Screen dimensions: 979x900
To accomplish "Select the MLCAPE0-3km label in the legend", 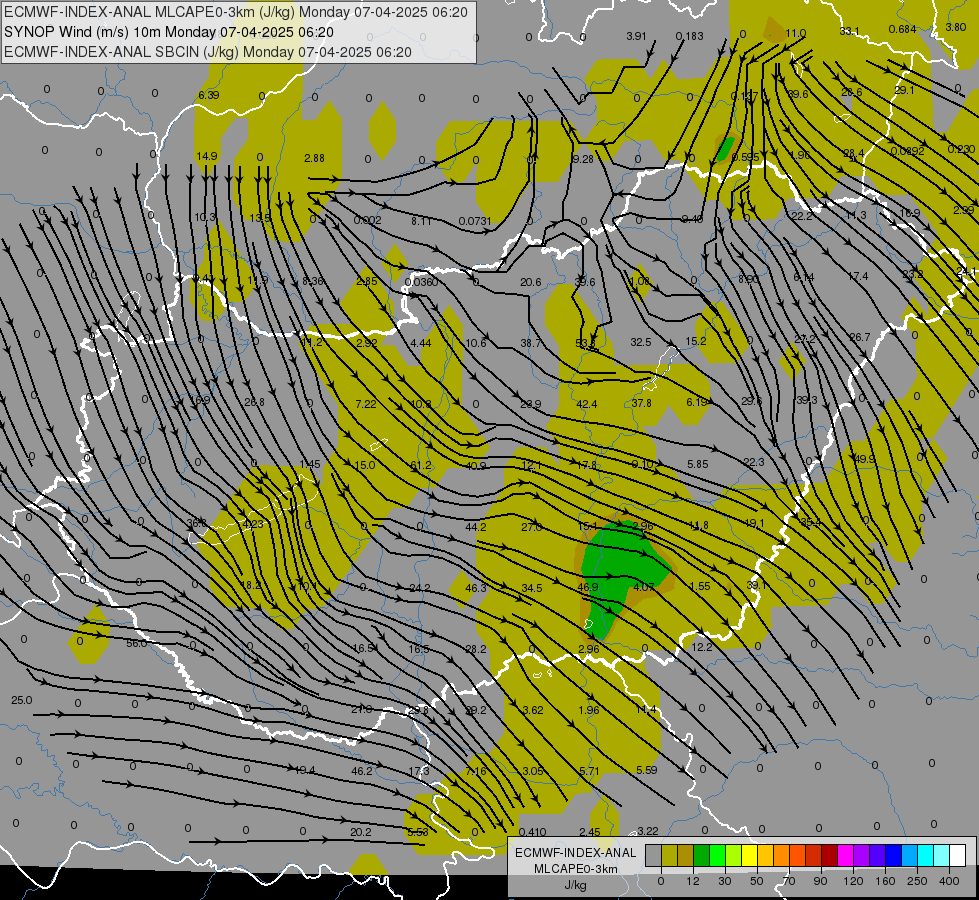I will pos(575,869).
